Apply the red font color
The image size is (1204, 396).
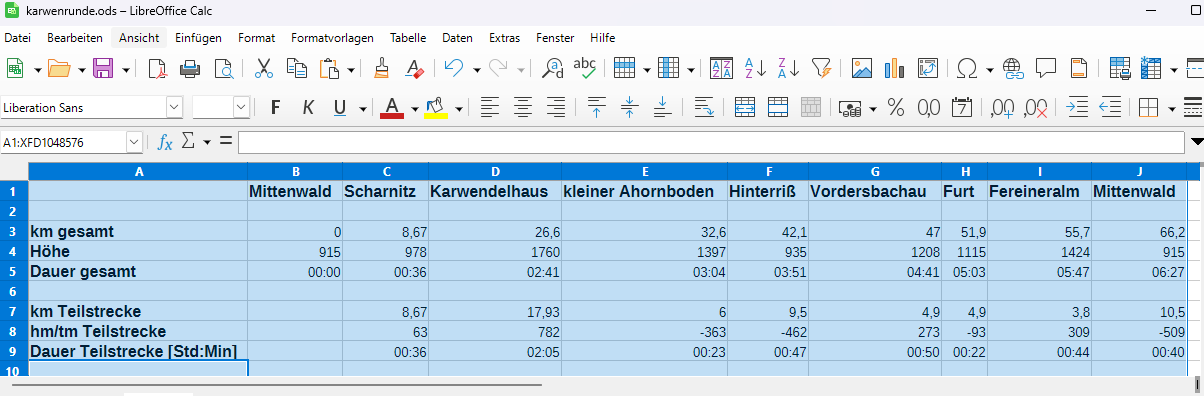point(391,107)
